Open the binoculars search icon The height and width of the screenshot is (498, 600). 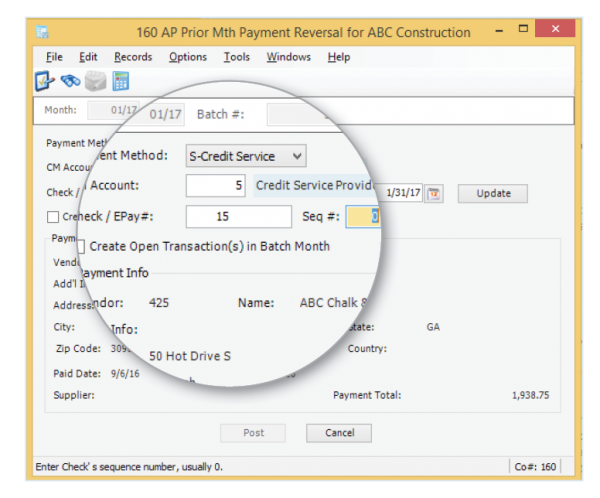[x=70, y=81]
